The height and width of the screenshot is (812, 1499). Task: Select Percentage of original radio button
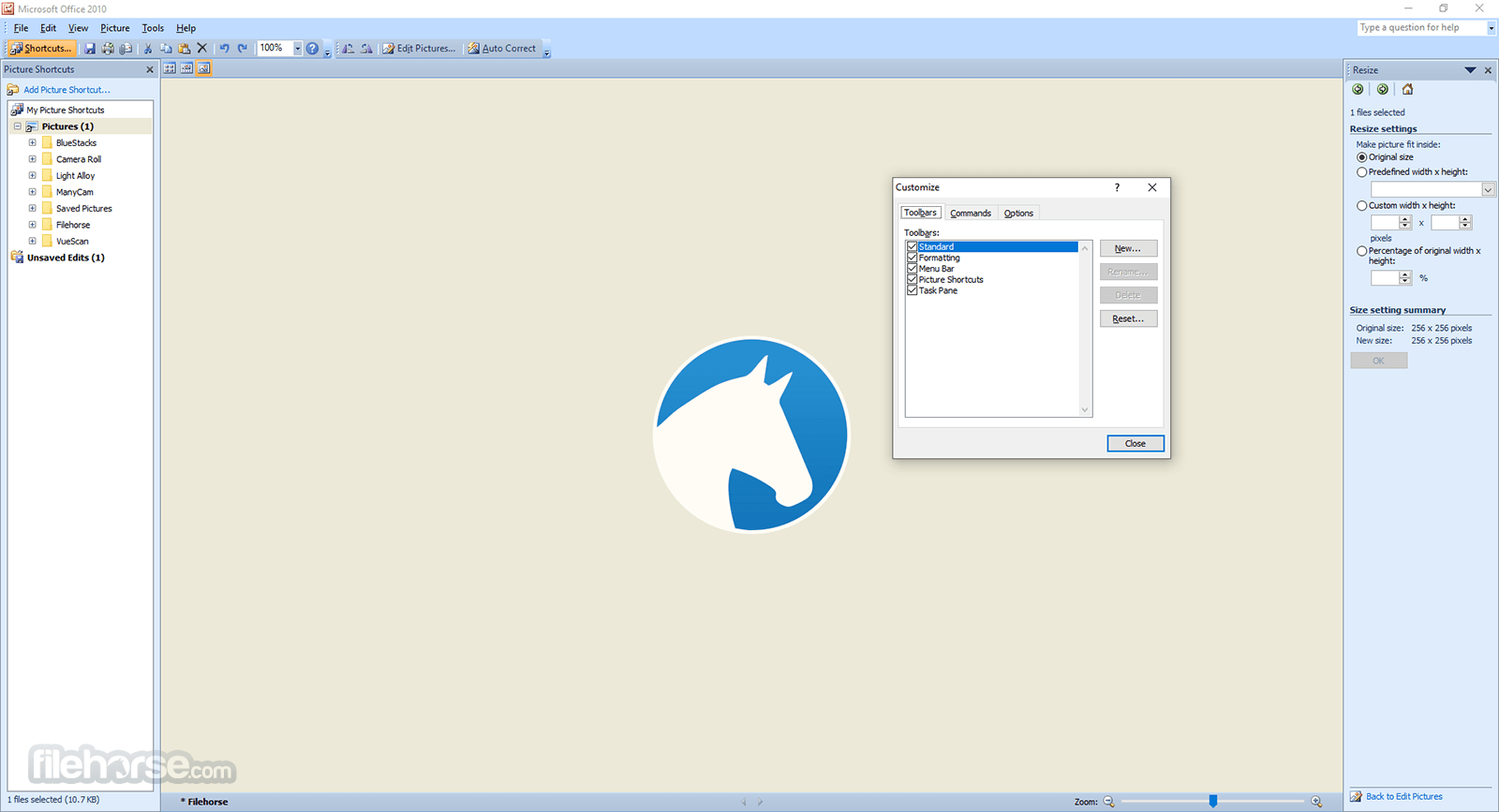point(1362,251)
